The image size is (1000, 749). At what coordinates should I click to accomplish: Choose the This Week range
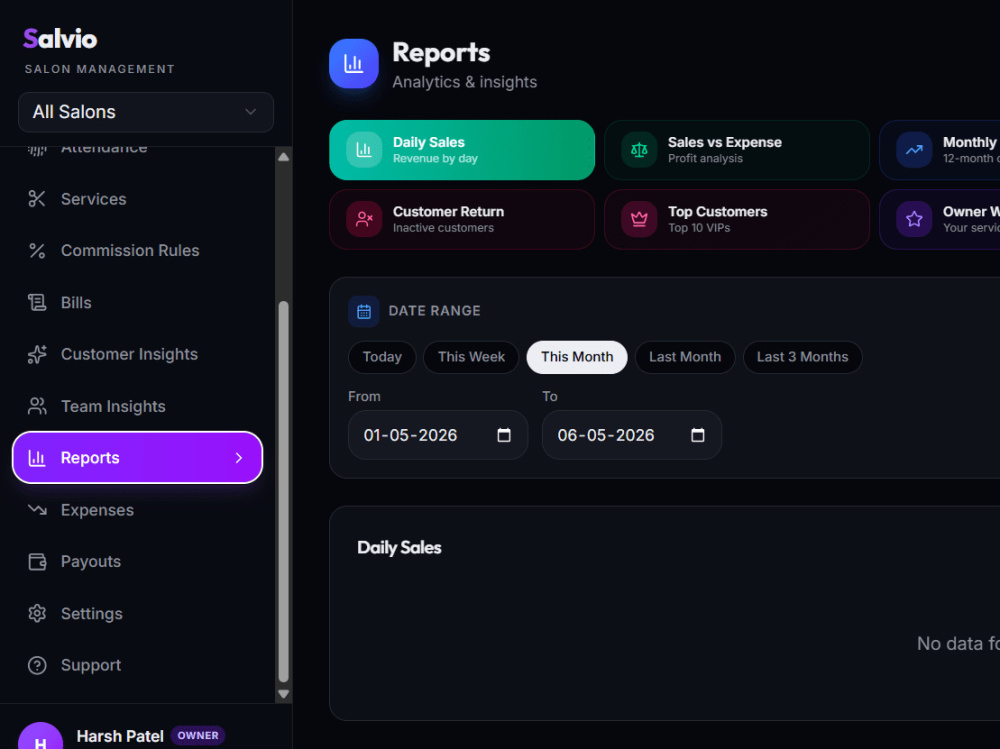click(471, 357)
